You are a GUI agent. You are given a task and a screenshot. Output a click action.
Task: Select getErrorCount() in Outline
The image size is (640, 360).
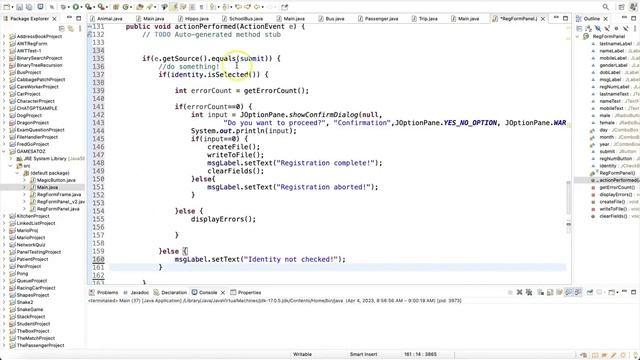pos(617,187)
